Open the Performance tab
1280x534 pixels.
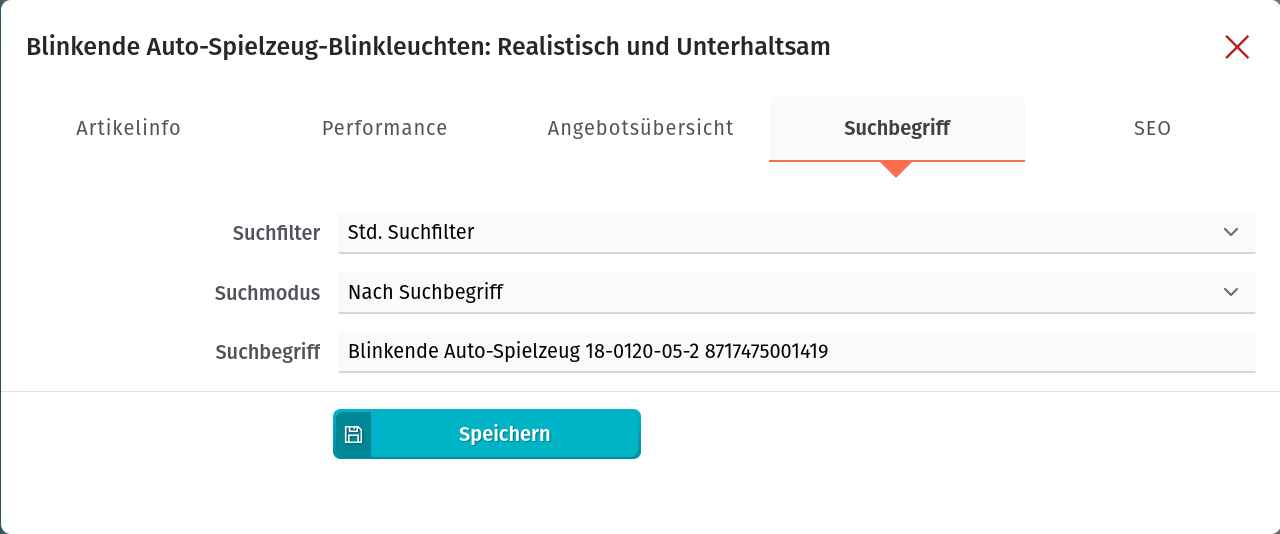tap(384, 128)
